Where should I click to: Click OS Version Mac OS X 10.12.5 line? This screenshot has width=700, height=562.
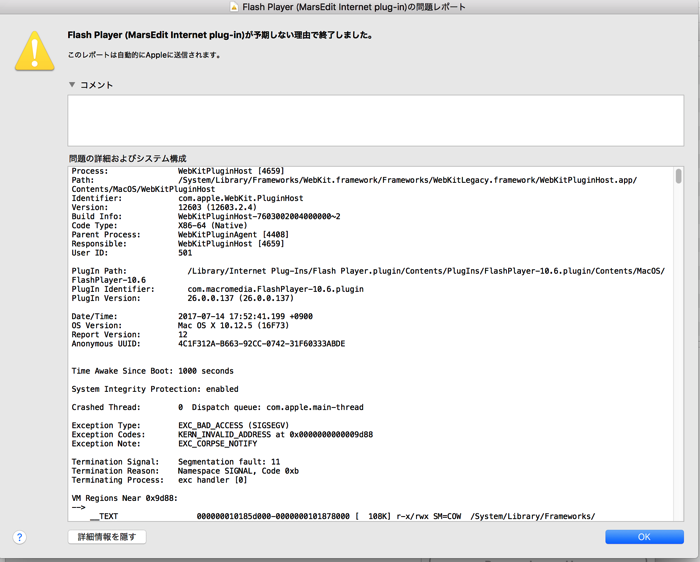(180, 325)
